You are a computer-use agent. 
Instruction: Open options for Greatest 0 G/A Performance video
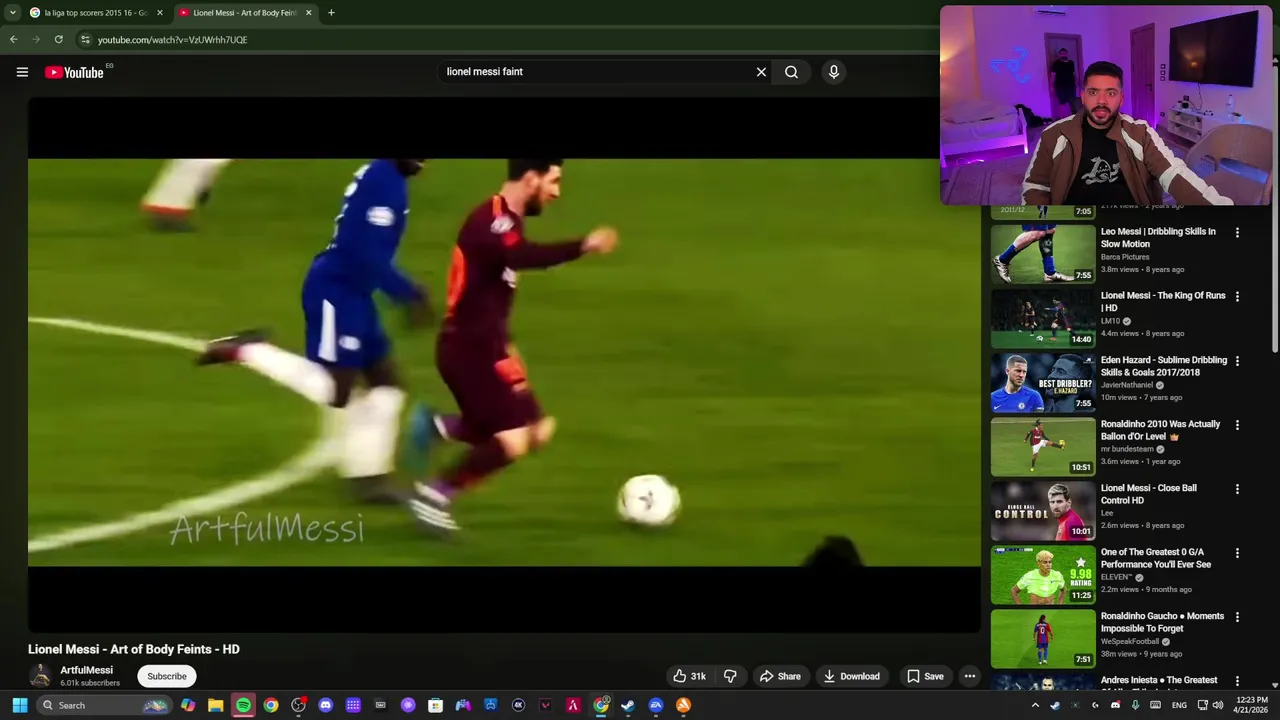tap(1237, 552)
